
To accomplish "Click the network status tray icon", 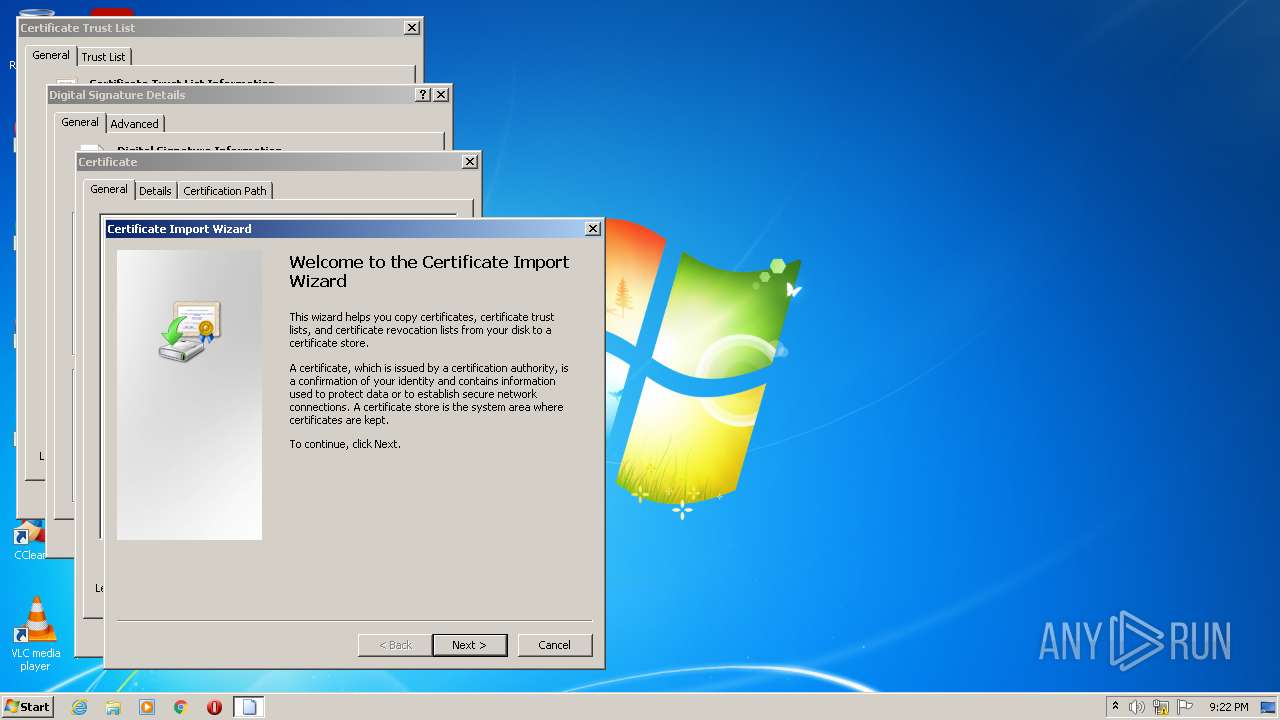I will (1161, 707).
